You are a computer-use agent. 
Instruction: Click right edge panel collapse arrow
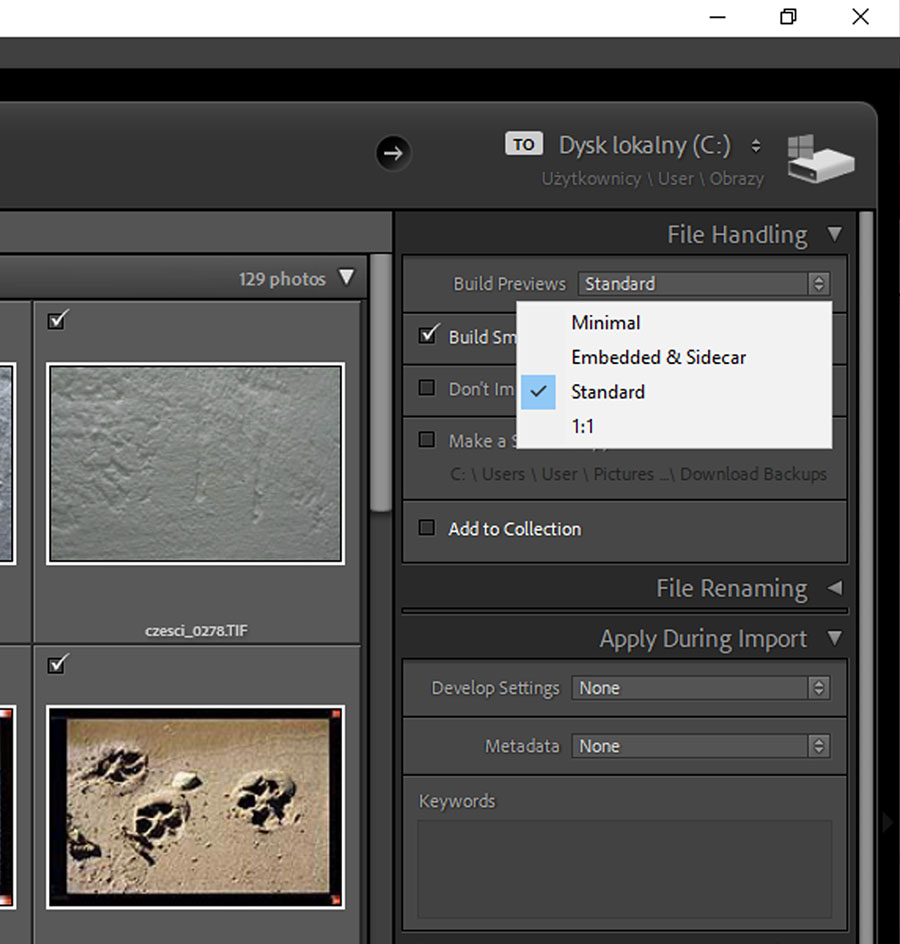click(887, 822)
